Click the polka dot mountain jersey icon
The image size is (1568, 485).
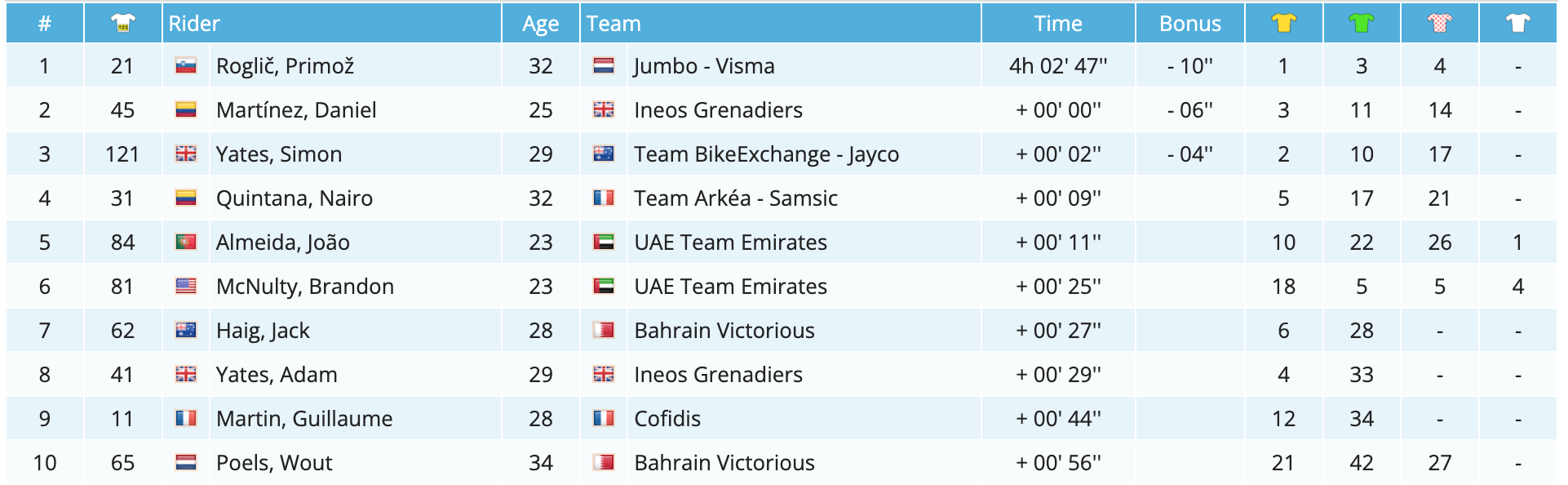pyautogui.click(x=1439, y=23)
